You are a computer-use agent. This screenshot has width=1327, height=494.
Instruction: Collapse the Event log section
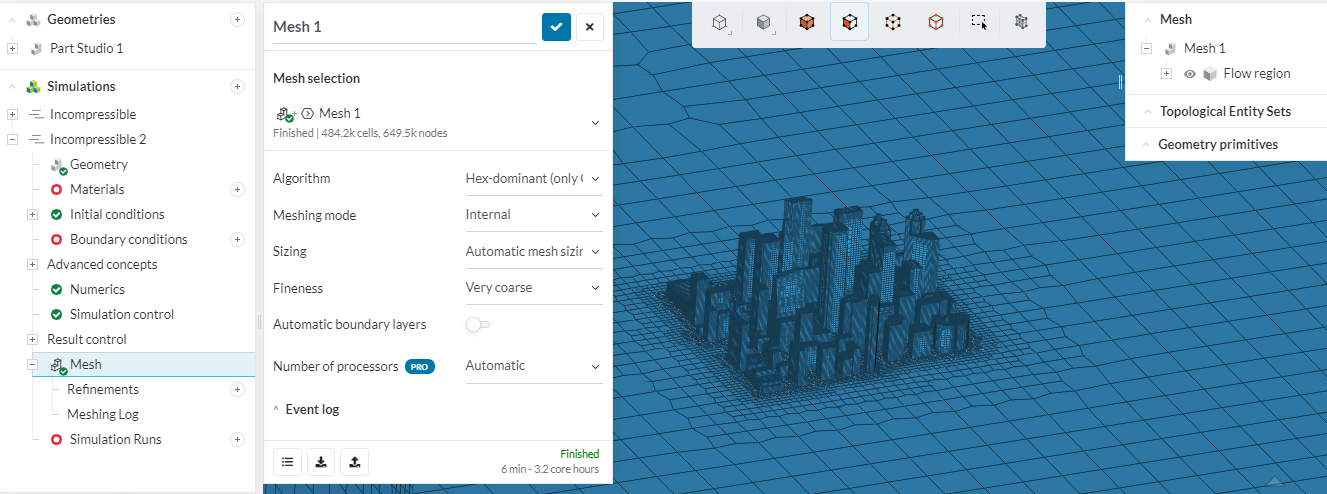point(276,409)
